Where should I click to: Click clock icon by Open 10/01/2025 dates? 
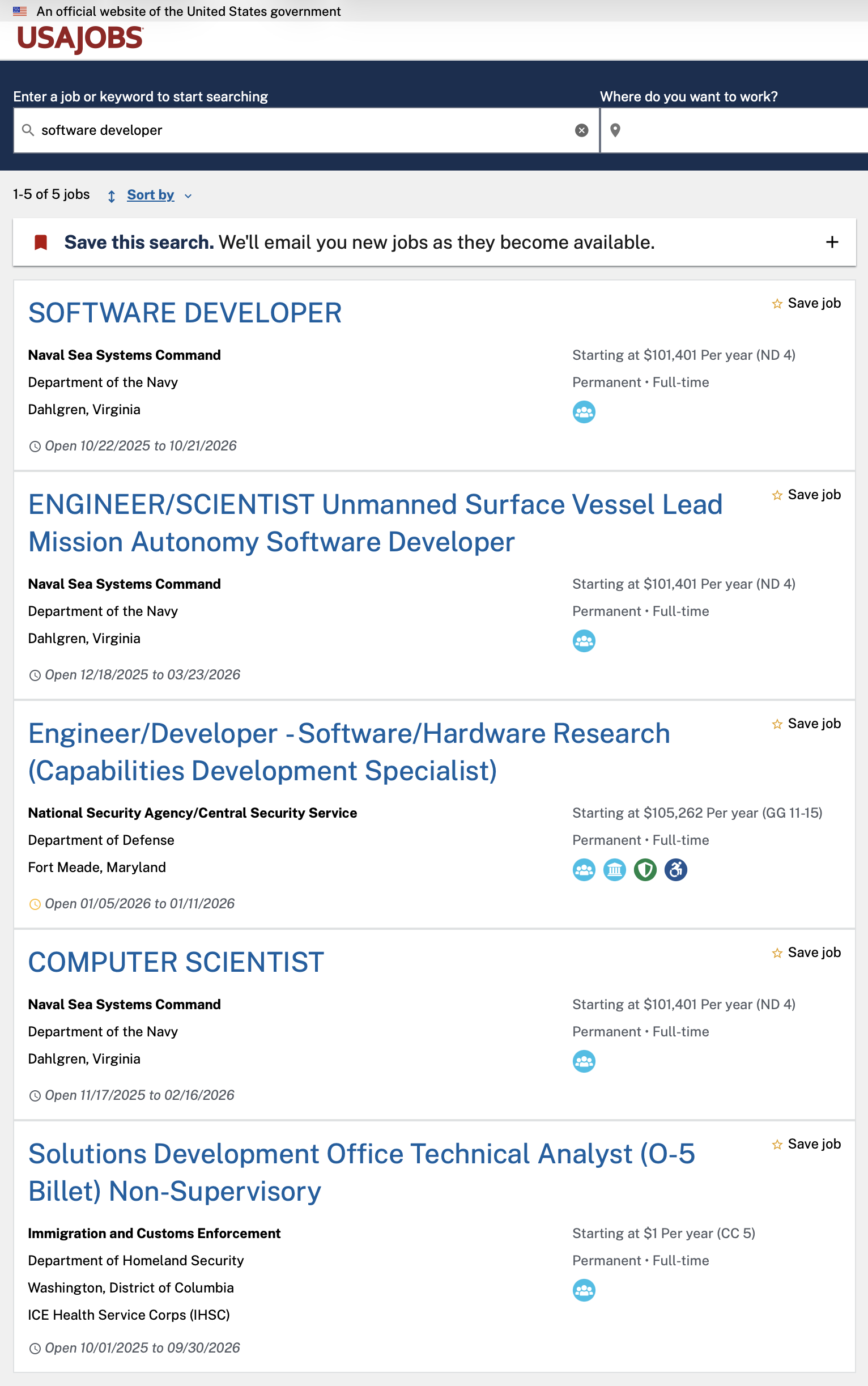coord(35,1348)
